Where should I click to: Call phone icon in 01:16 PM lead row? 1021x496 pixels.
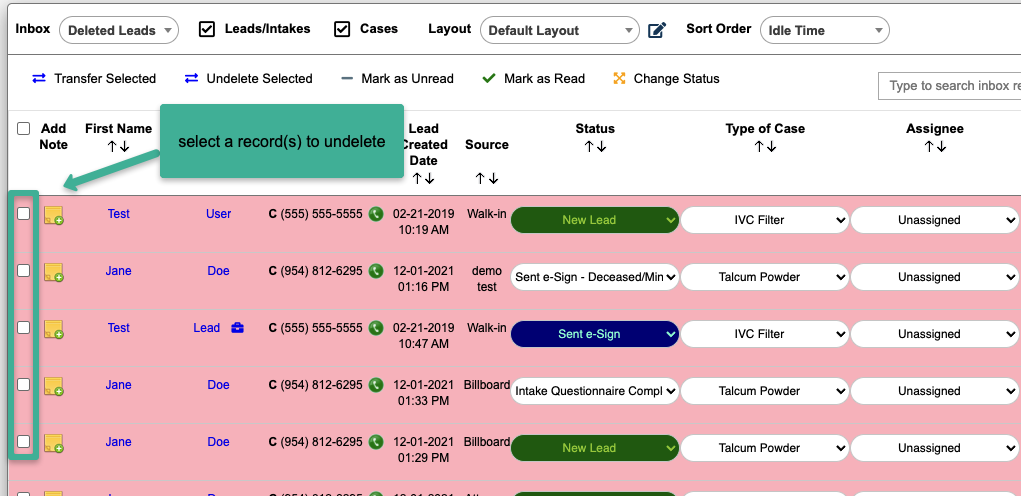[x=376, y=271]
